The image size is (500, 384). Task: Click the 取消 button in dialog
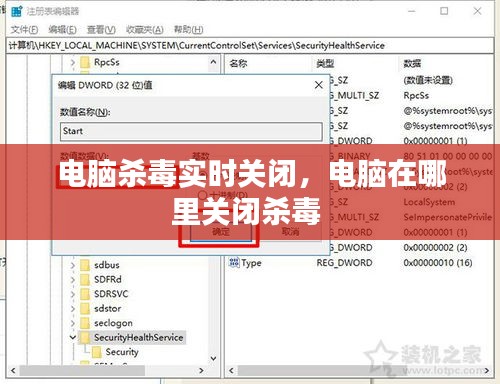(290, 231)
